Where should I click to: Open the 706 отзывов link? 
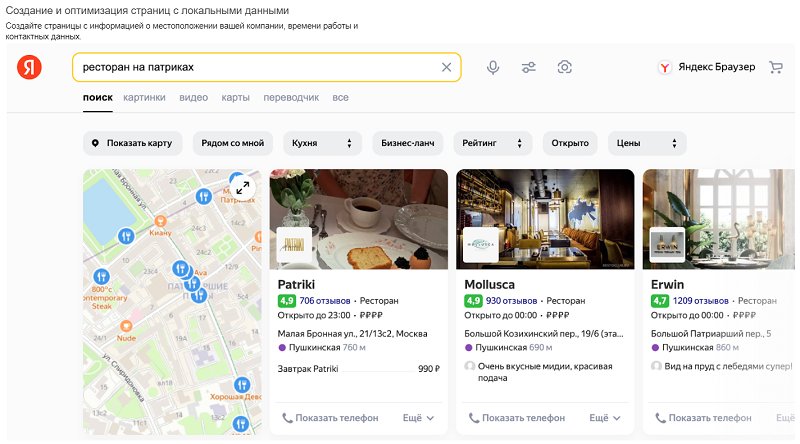coord(325,301)
